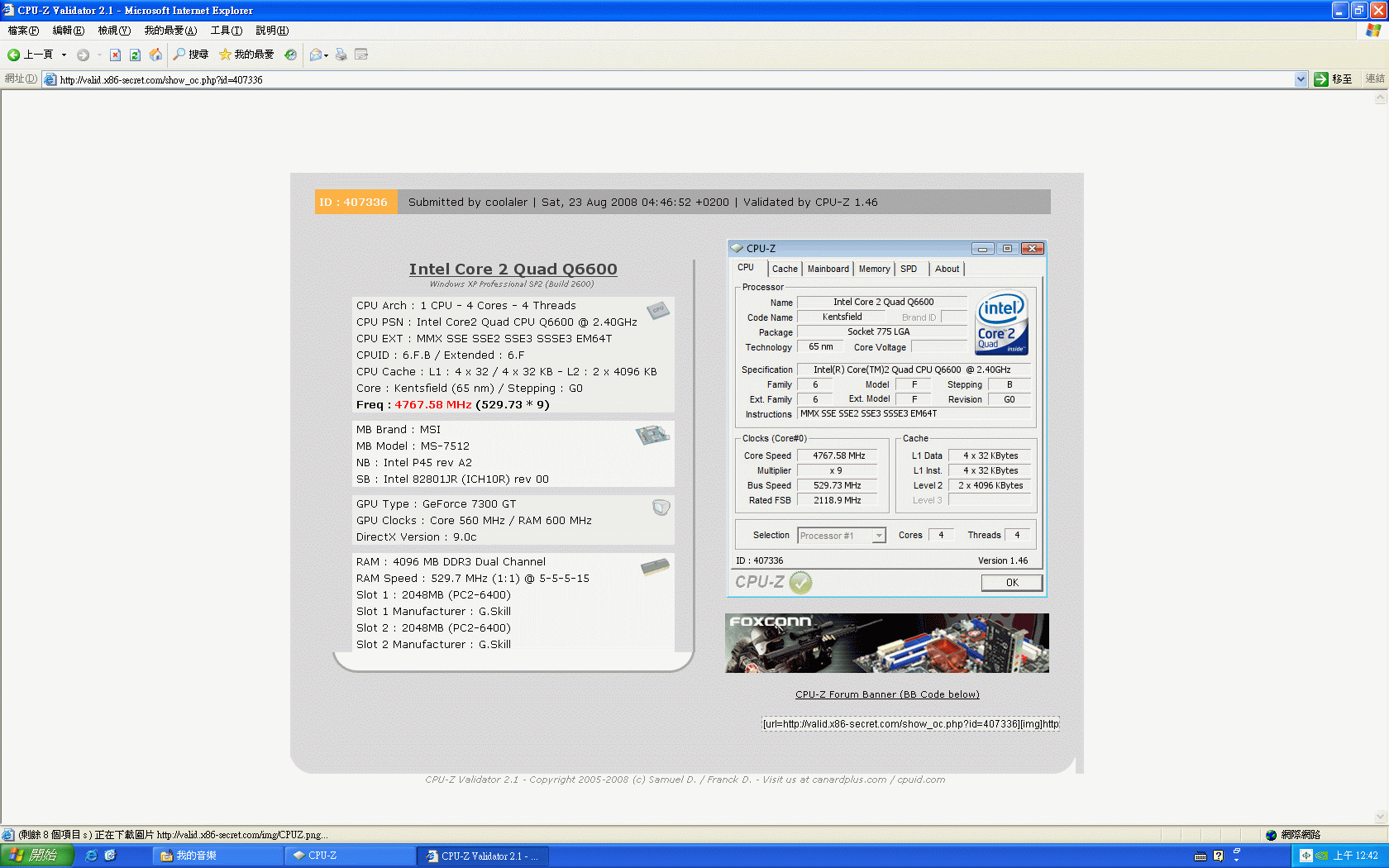Image resolution: width=1389 pixels, height=868 pixels.
Task: Click the Edit page toolbar icon
Action: 361,55
